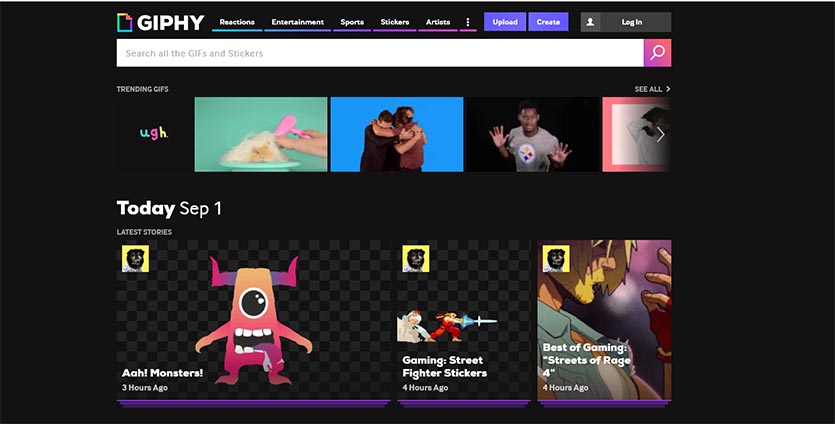Click the user profile avatar icon

pos(590,22)
